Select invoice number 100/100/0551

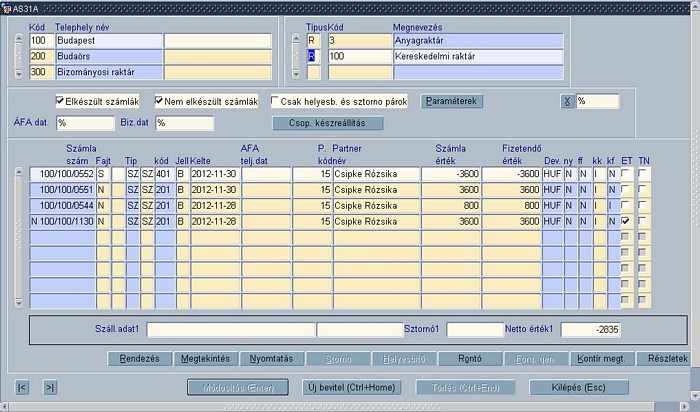click(62, 190)
